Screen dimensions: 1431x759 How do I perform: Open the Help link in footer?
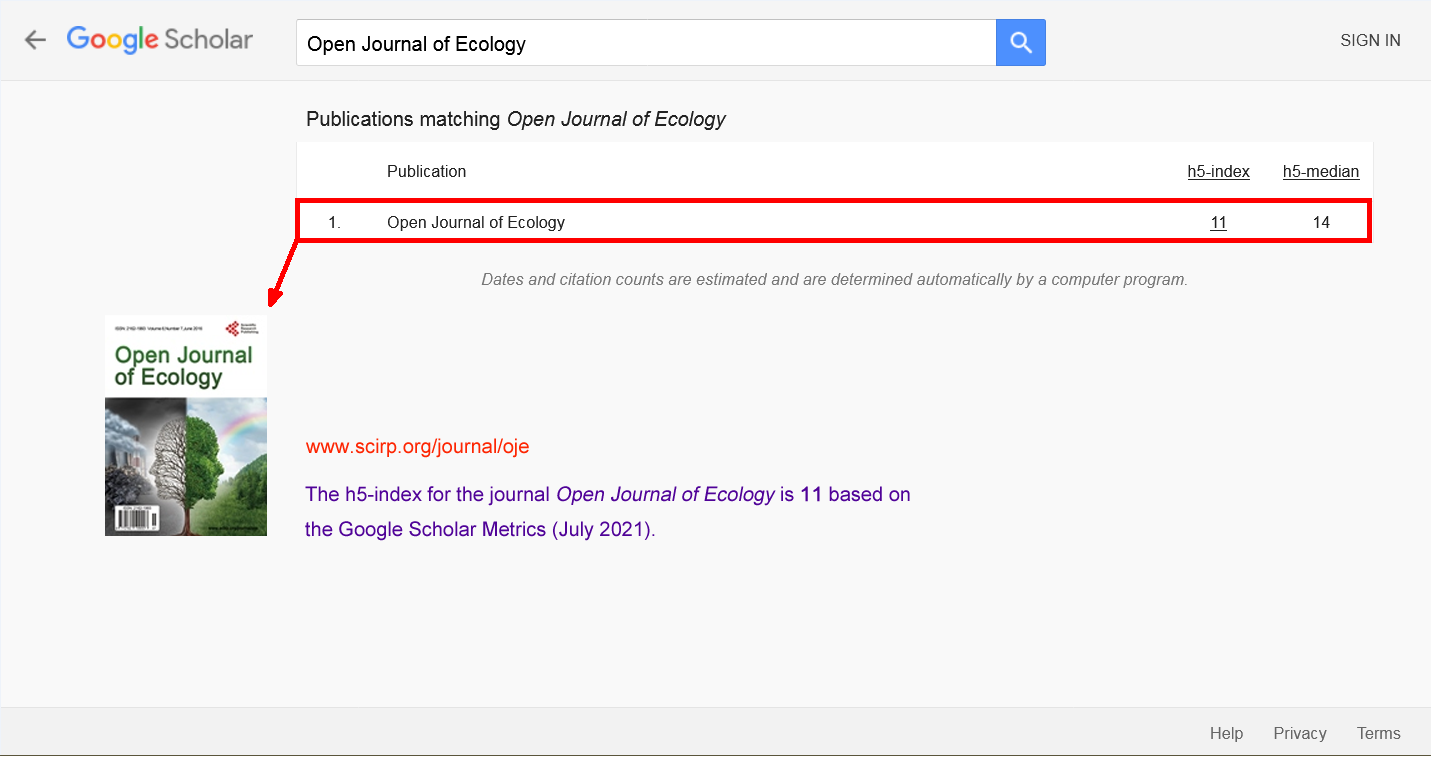tap(1226, 733)
